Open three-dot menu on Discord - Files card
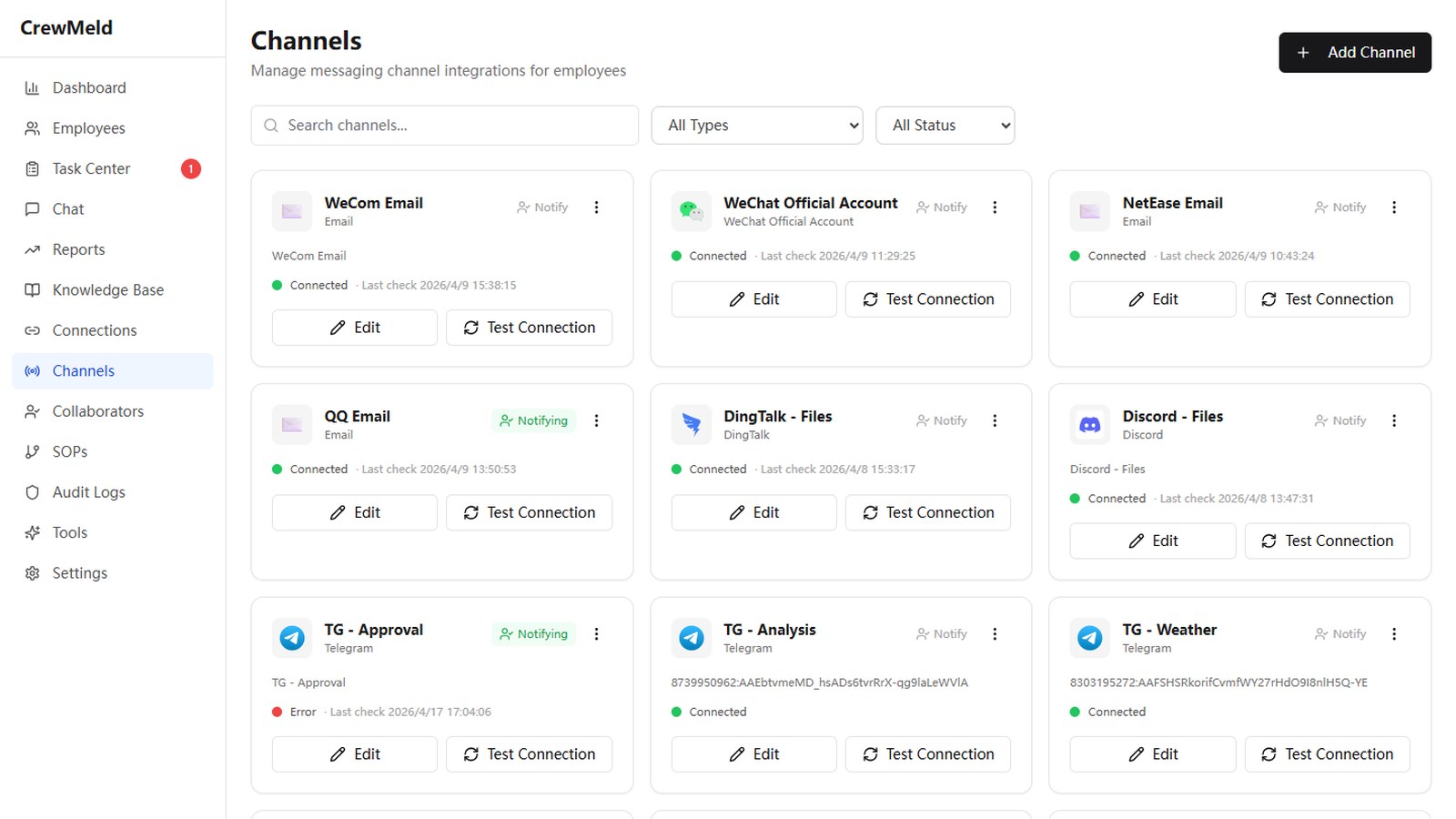Screen dimensions: 1456x819 point(1393,420)
